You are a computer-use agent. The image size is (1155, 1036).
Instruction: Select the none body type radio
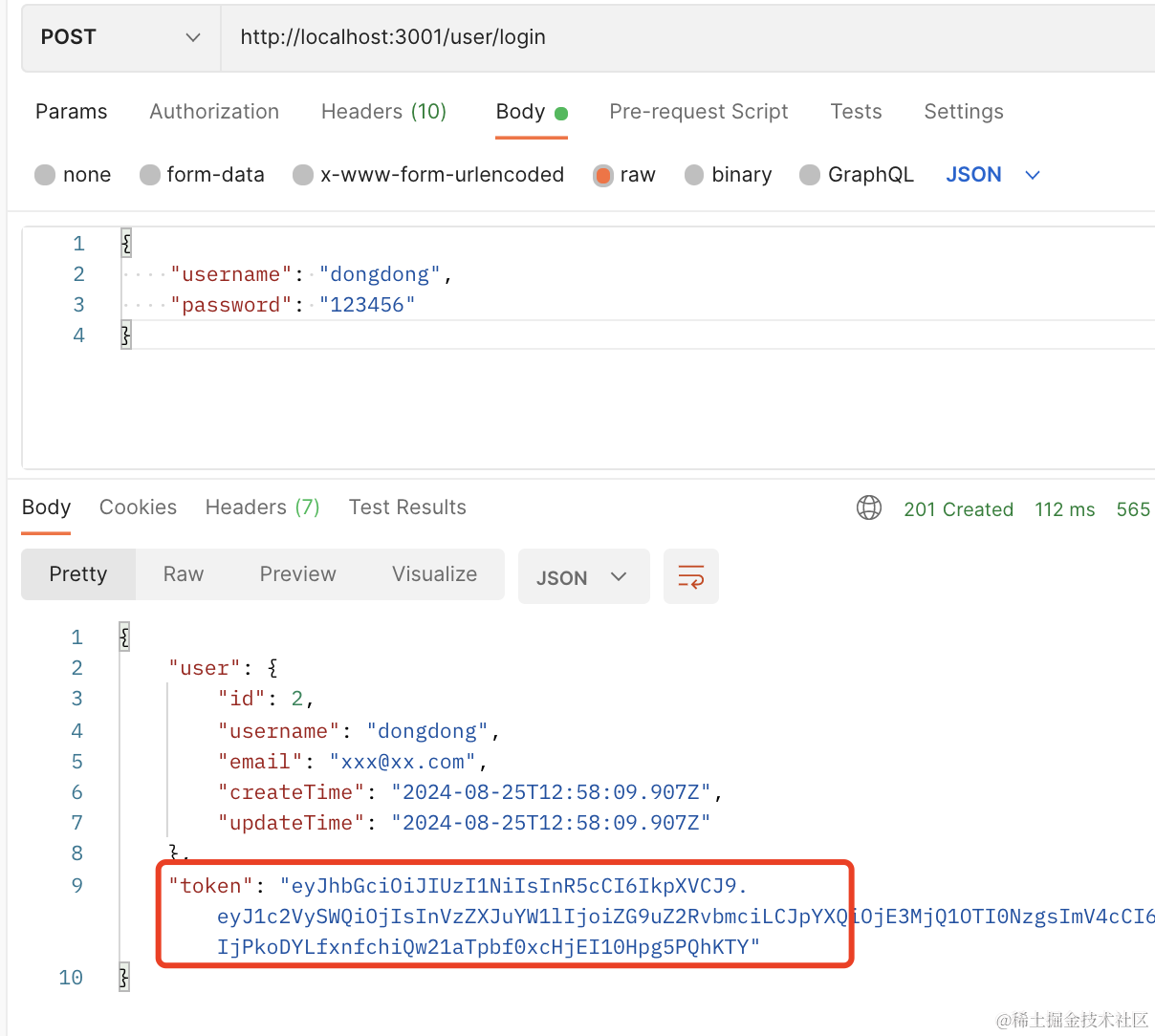45,175
